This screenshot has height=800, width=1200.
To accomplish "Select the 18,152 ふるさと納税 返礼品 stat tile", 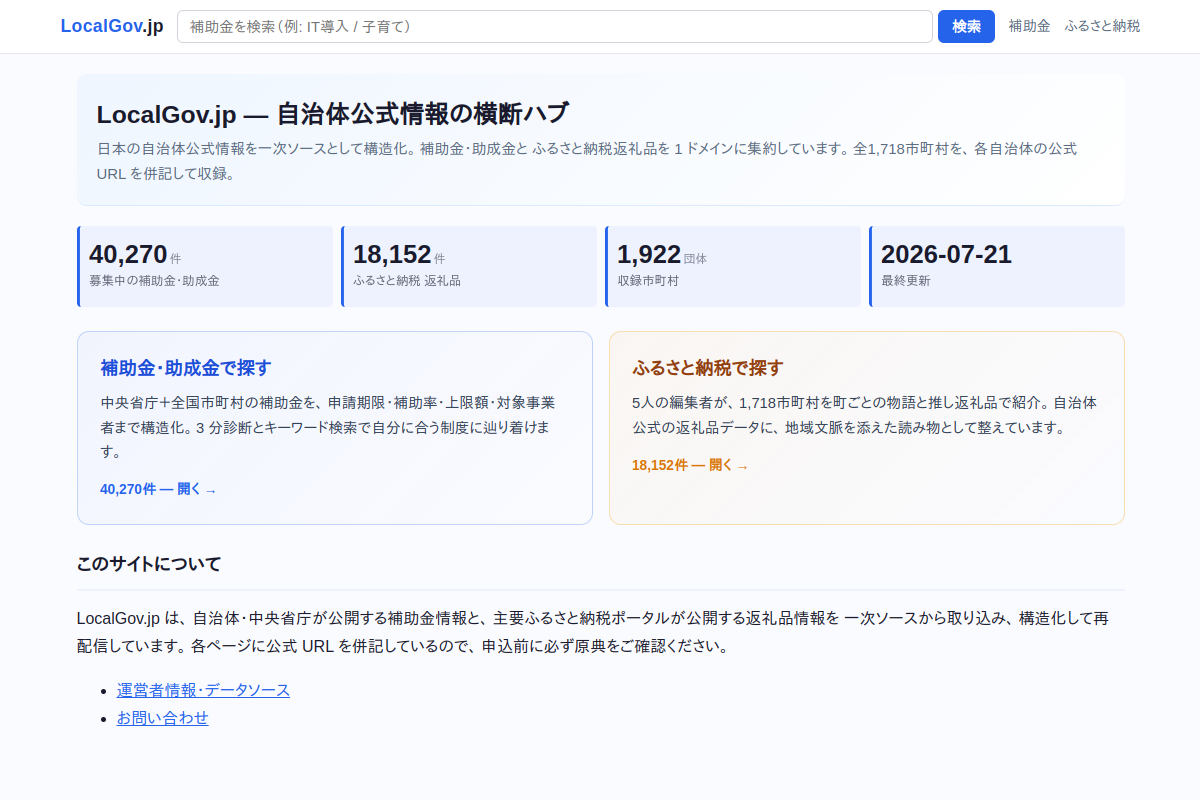I will click(x=469, y=266).
